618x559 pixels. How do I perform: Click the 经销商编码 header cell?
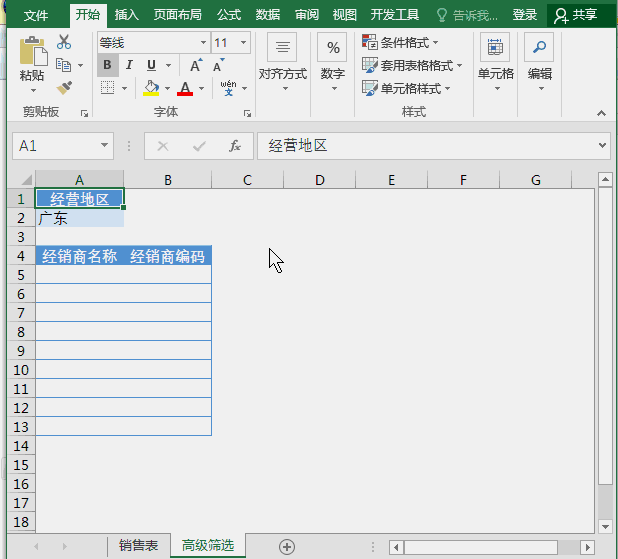tap(168, 256)
